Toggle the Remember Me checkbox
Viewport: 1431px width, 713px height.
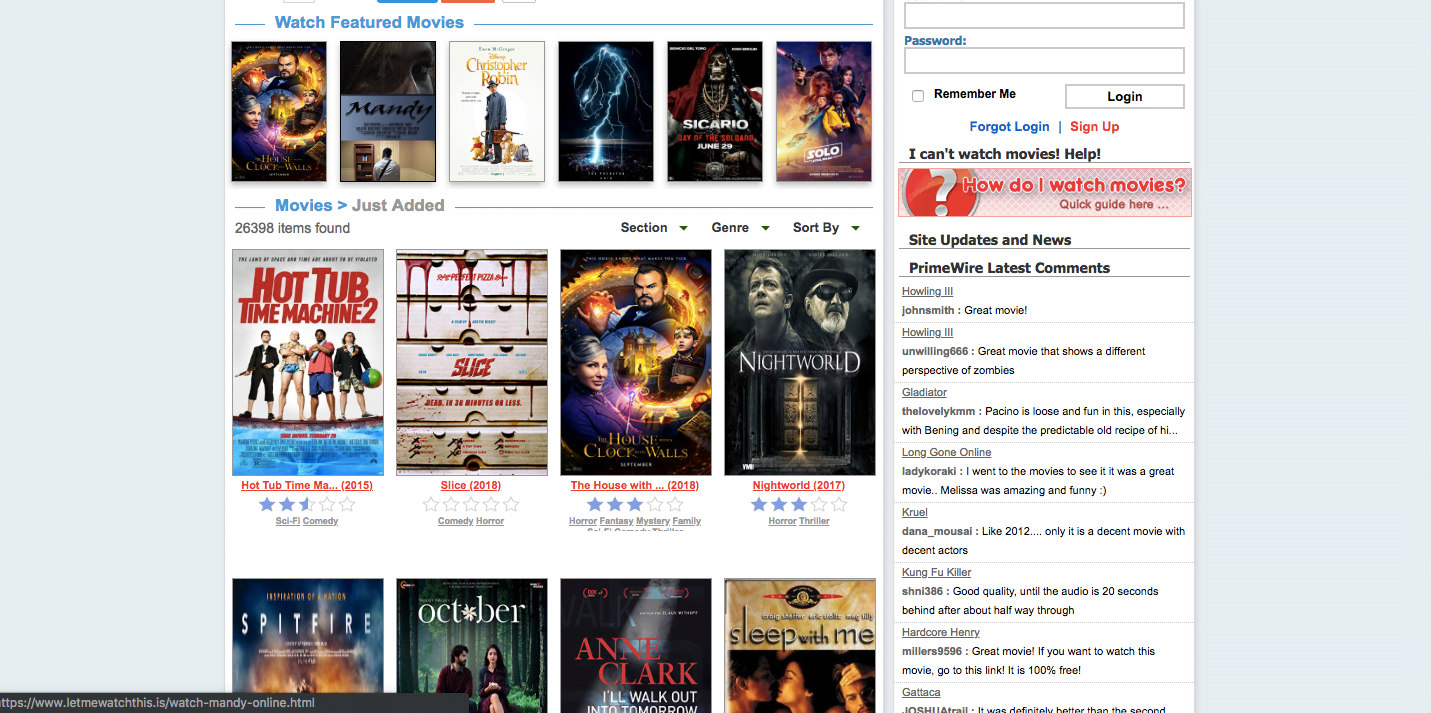(x=918, y=96)
